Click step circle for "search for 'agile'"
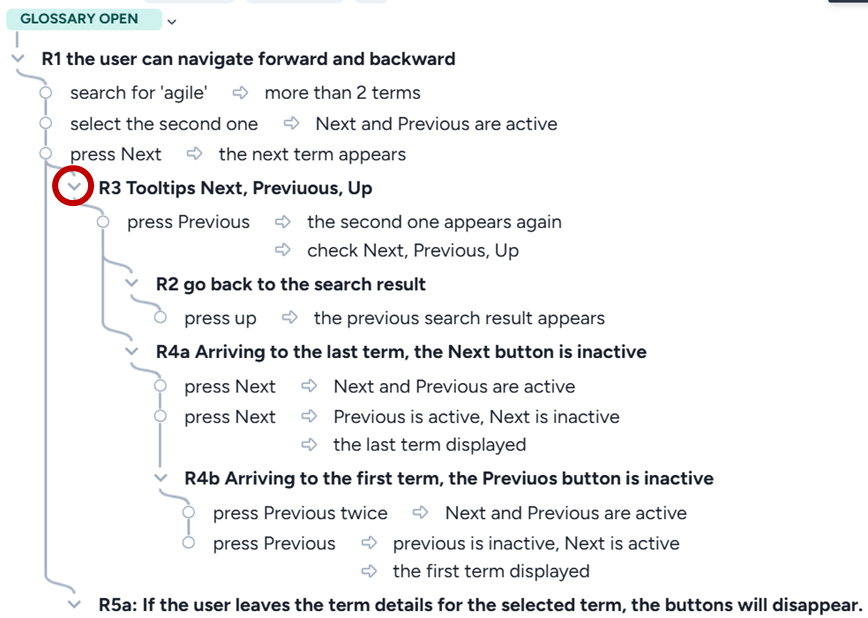 click(45, 93)
